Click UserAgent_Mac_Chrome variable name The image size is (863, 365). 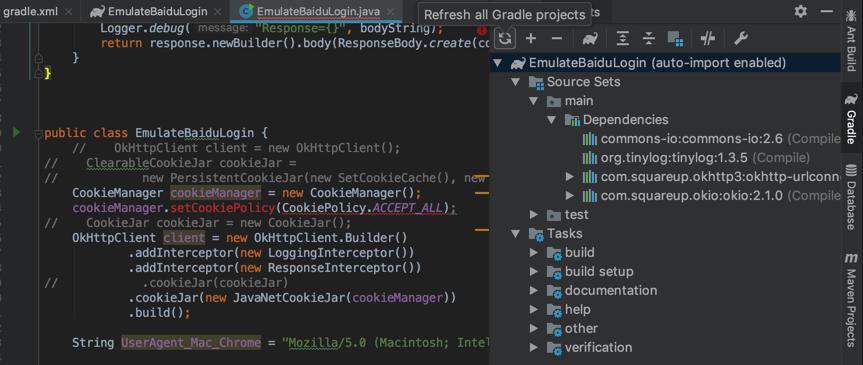click(x=191, y=343)
